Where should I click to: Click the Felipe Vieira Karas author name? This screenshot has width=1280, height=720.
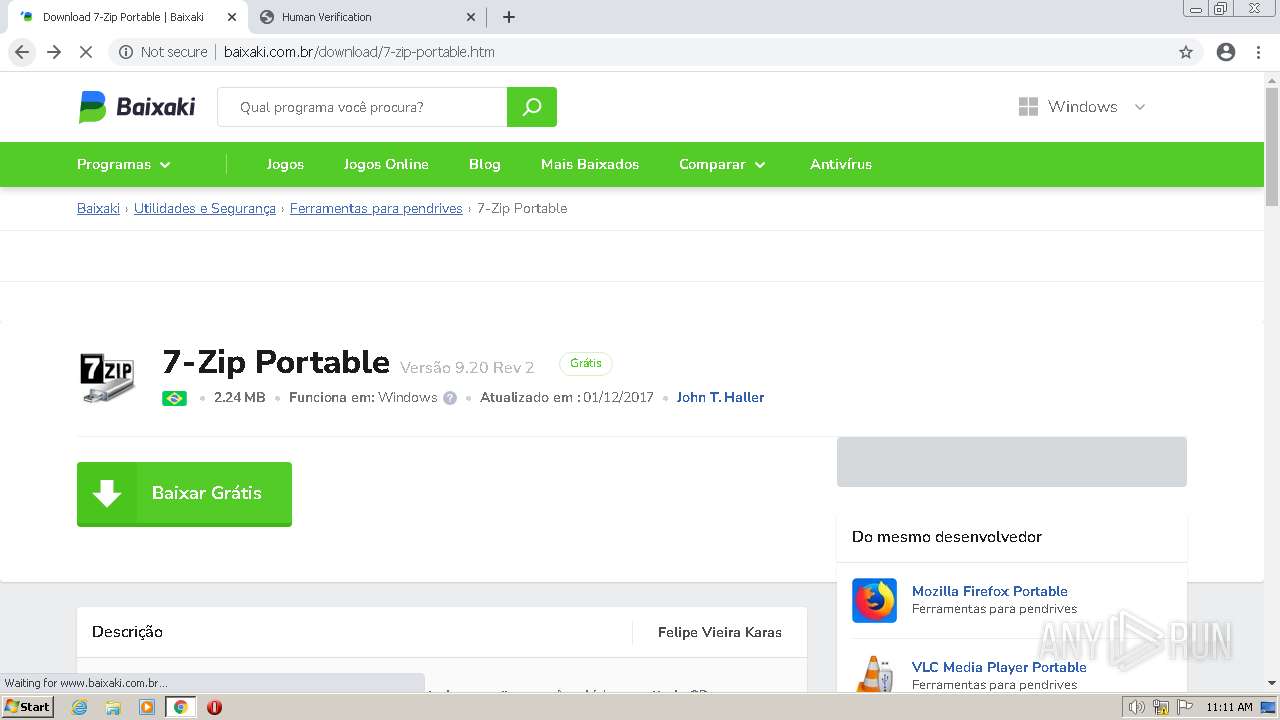[x=720, y=632]
